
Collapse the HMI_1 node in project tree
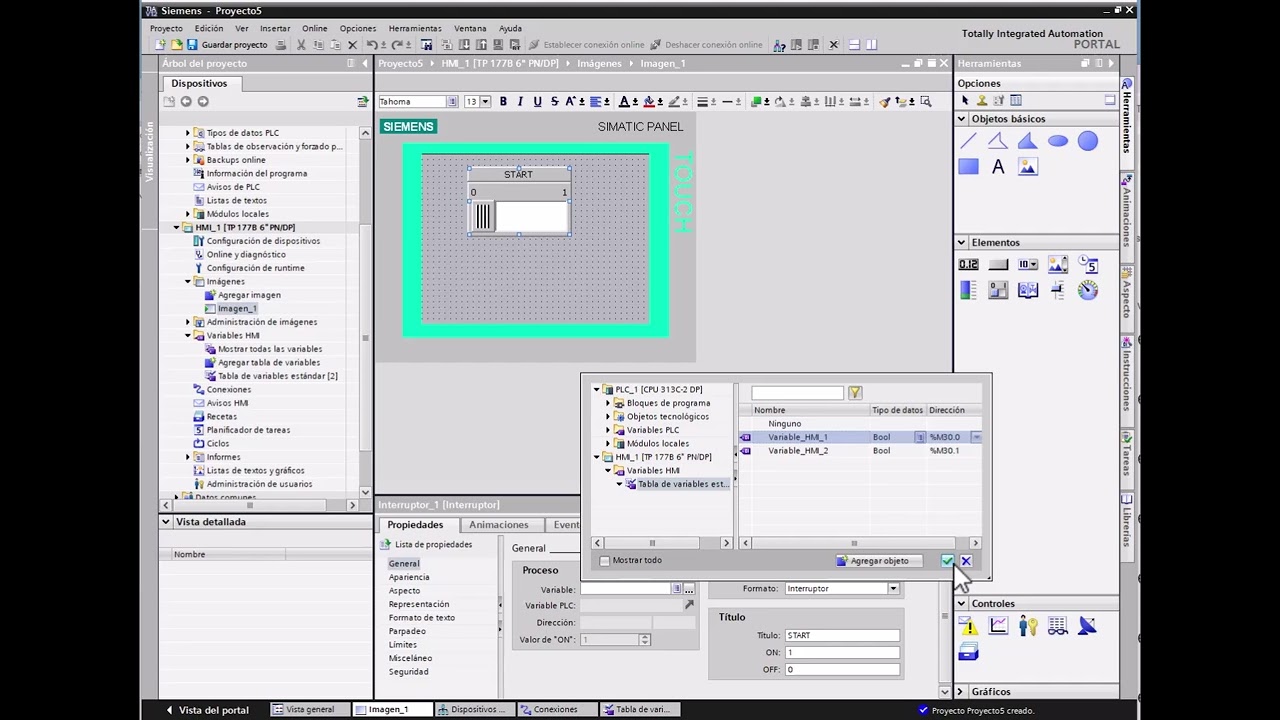[x=177, y=228]
